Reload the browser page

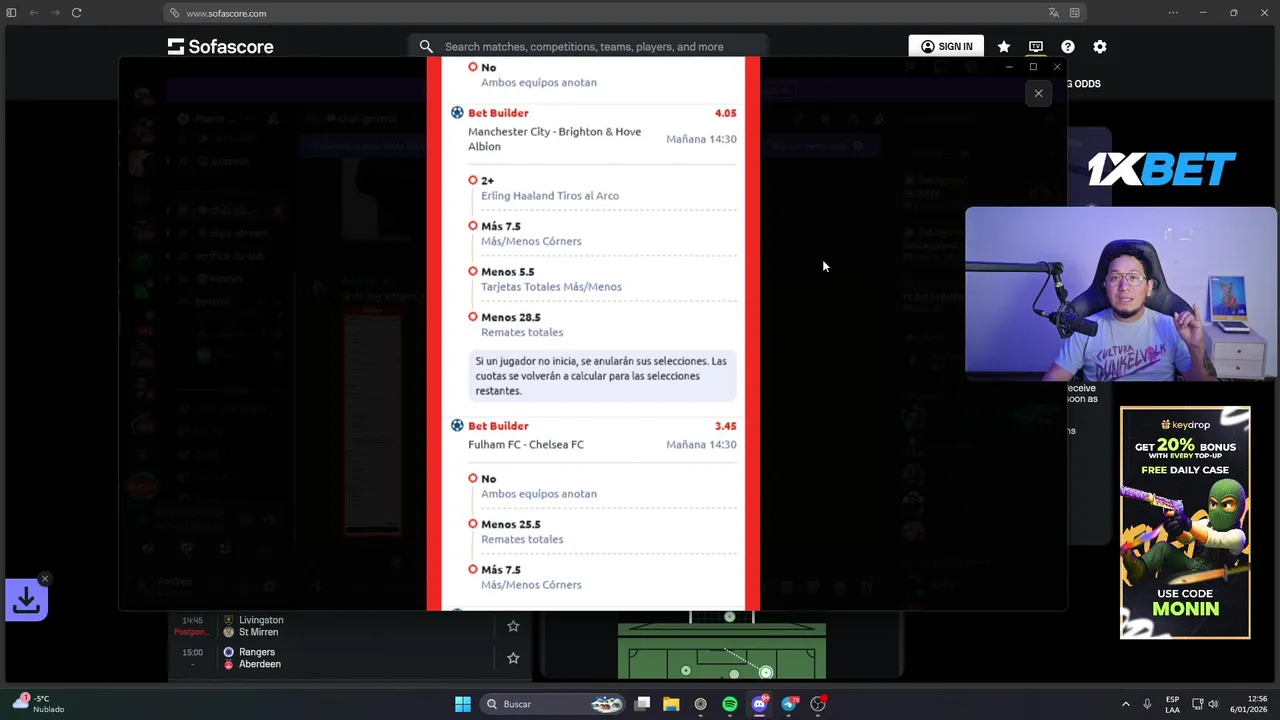click(76, 13)
